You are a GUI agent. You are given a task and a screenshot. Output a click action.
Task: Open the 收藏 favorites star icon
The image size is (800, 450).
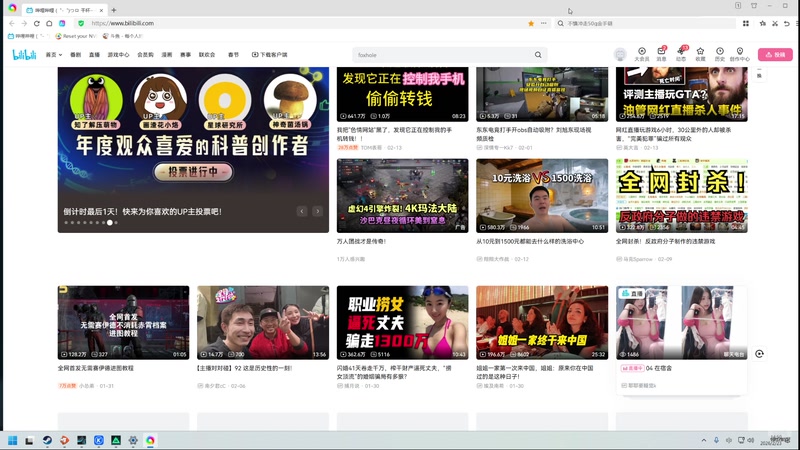701,54
